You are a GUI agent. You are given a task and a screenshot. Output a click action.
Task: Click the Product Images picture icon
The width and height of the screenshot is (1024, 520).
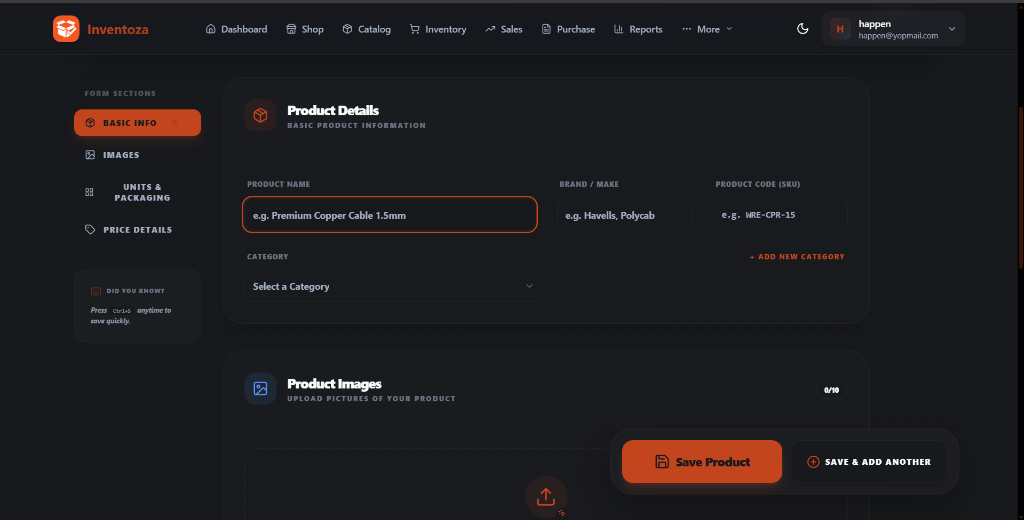coord(260,389)
